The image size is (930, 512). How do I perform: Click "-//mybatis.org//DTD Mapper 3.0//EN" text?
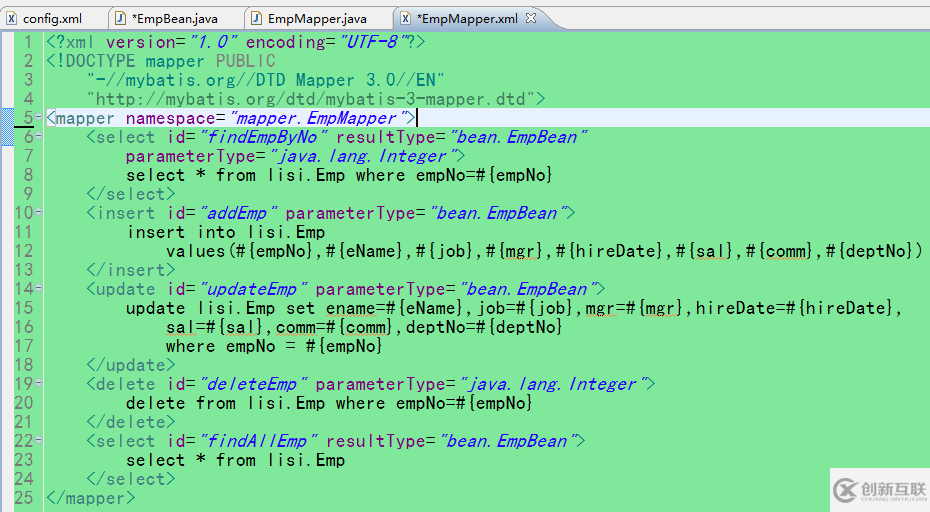click(x=266, y=80)
